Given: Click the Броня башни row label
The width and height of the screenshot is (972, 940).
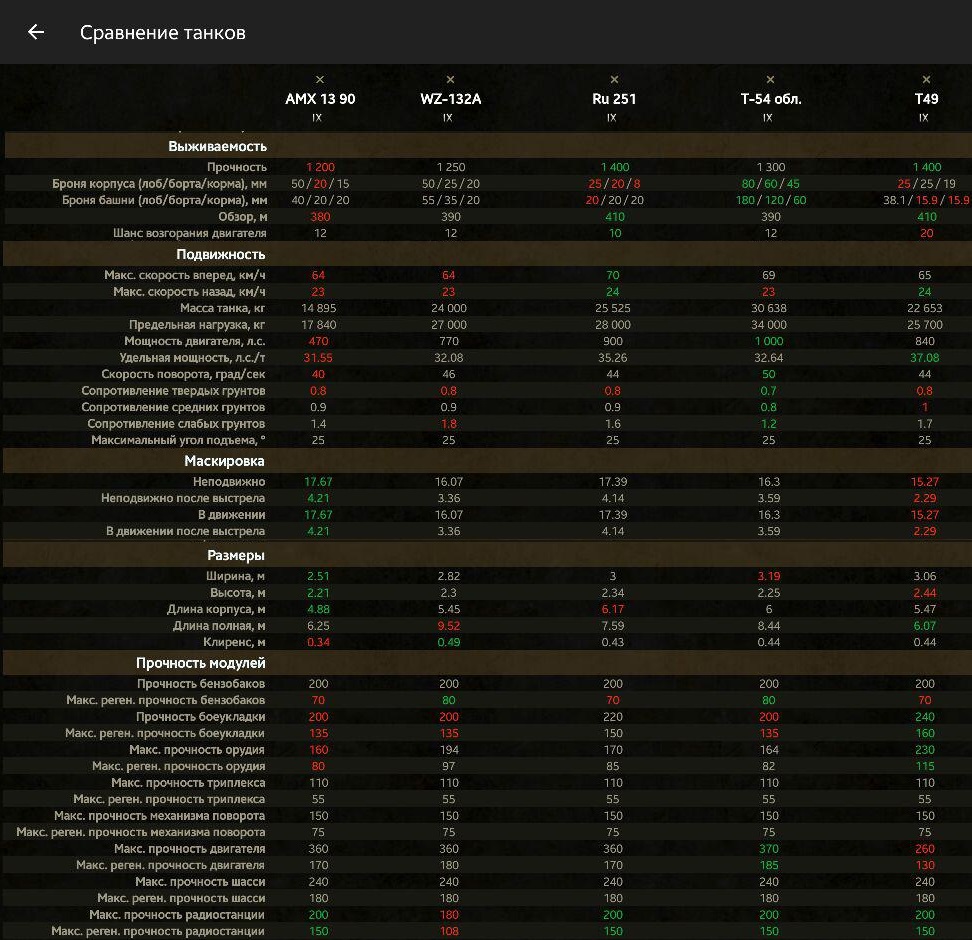Looking at the screenshot, I should coord(164,200).
